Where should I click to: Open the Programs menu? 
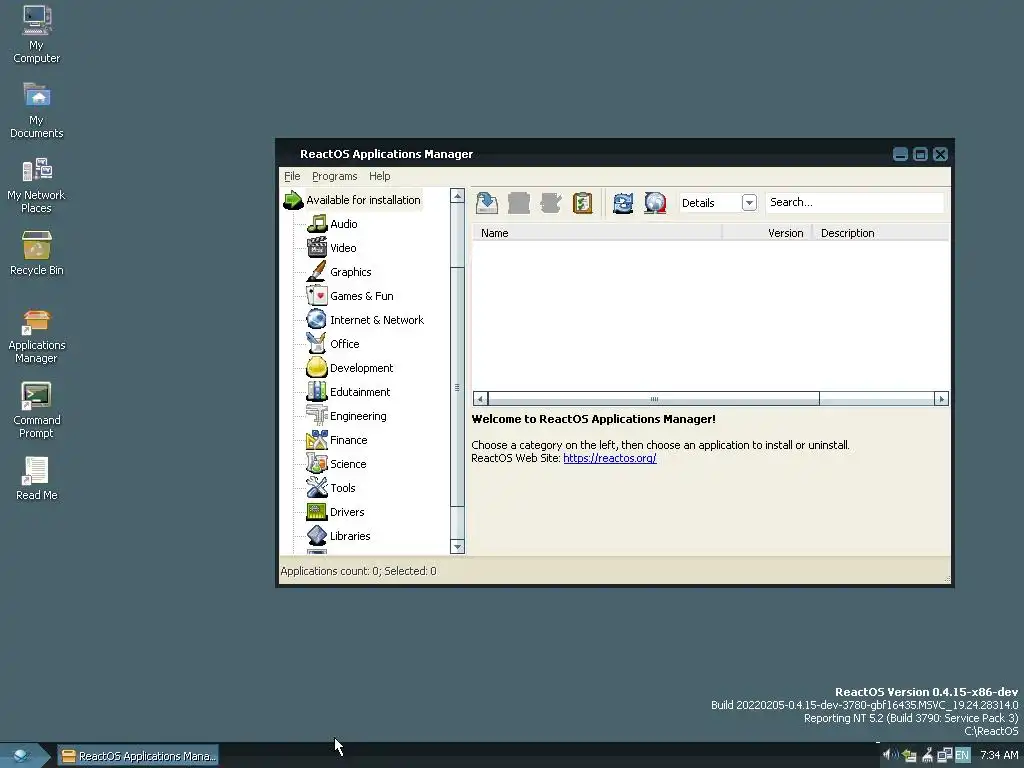coord(334,176)
